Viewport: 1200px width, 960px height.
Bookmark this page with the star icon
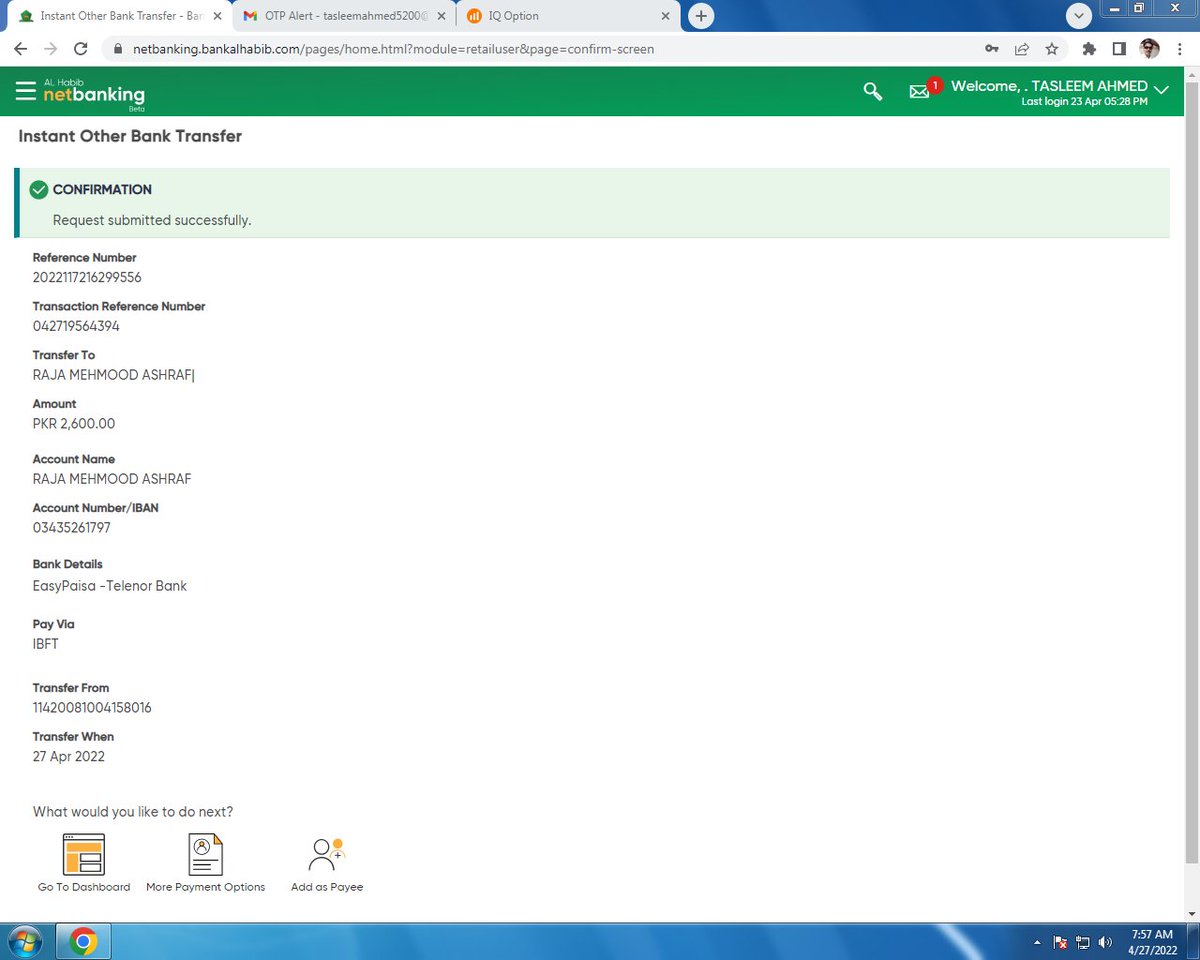(1051, 48)
